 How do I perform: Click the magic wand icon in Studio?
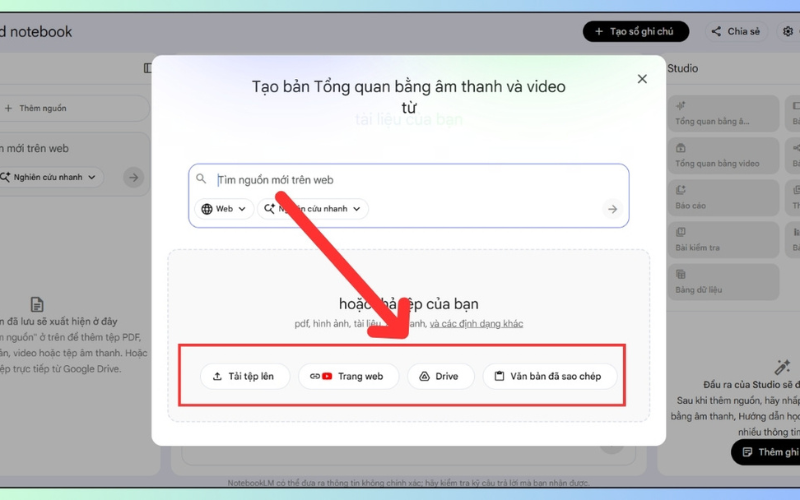(x=782, y=367)
